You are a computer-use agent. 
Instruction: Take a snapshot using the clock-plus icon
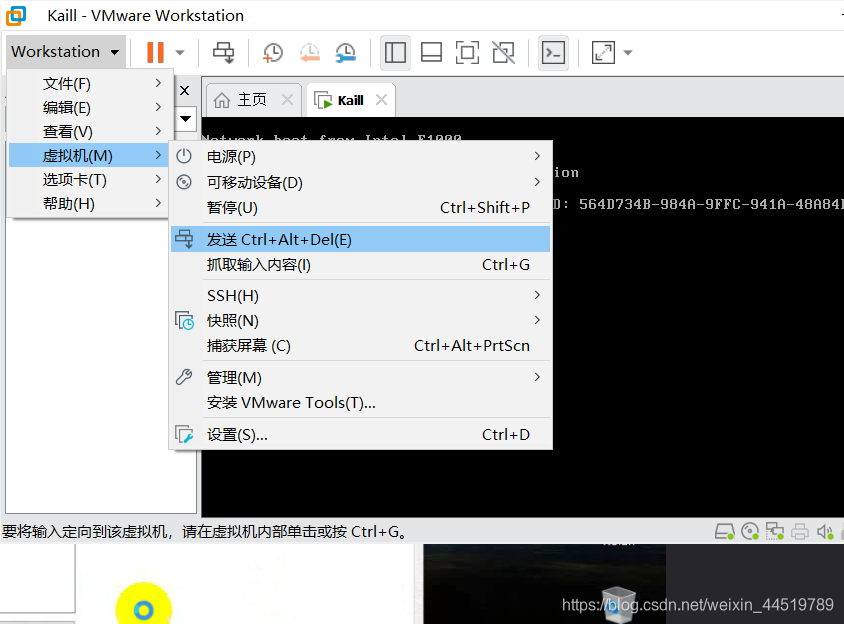(272, 53)
